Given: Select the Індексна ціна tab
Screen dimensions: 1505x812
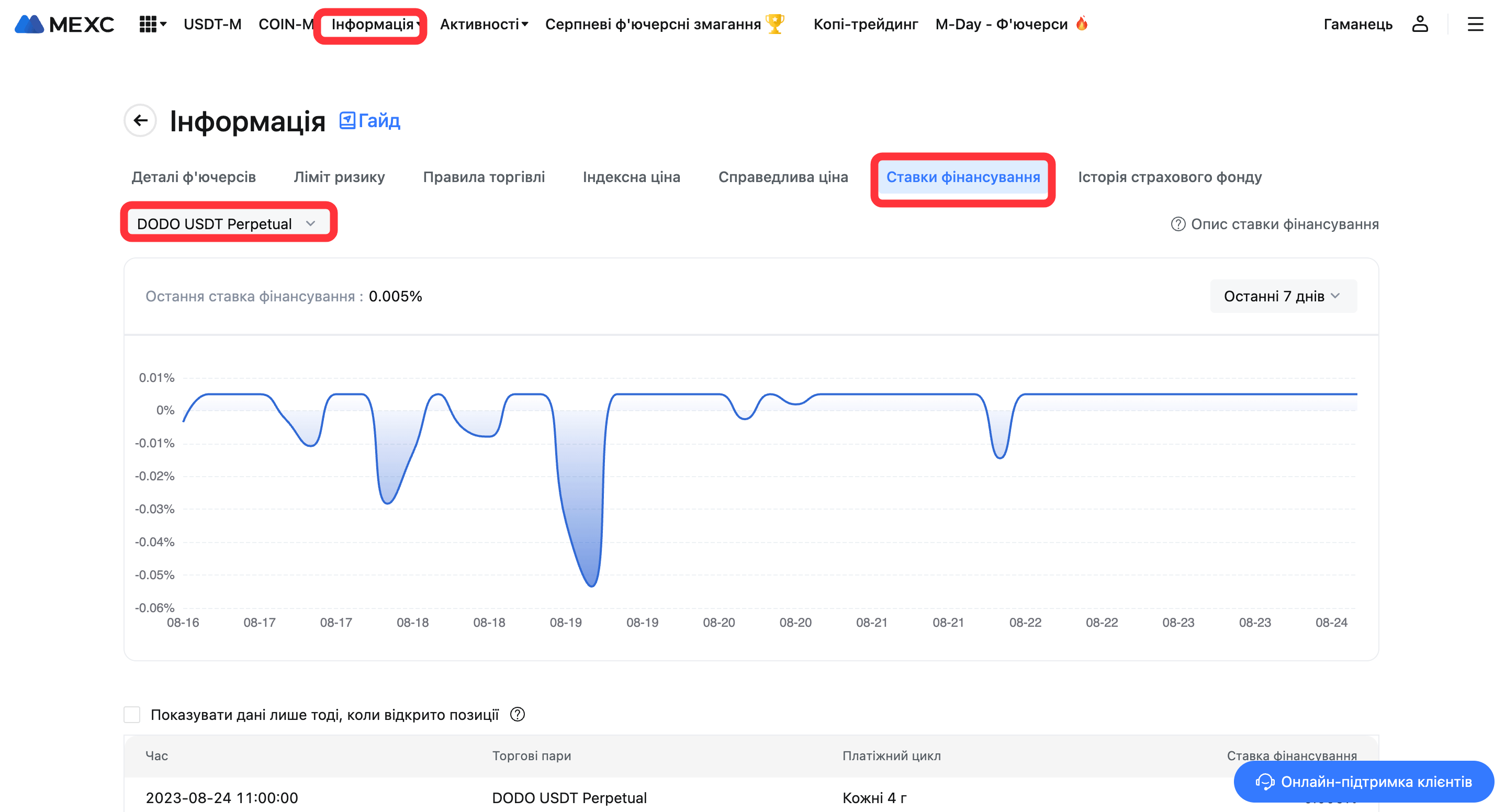Looking at the screenshot, I should (x=631, y=177).
